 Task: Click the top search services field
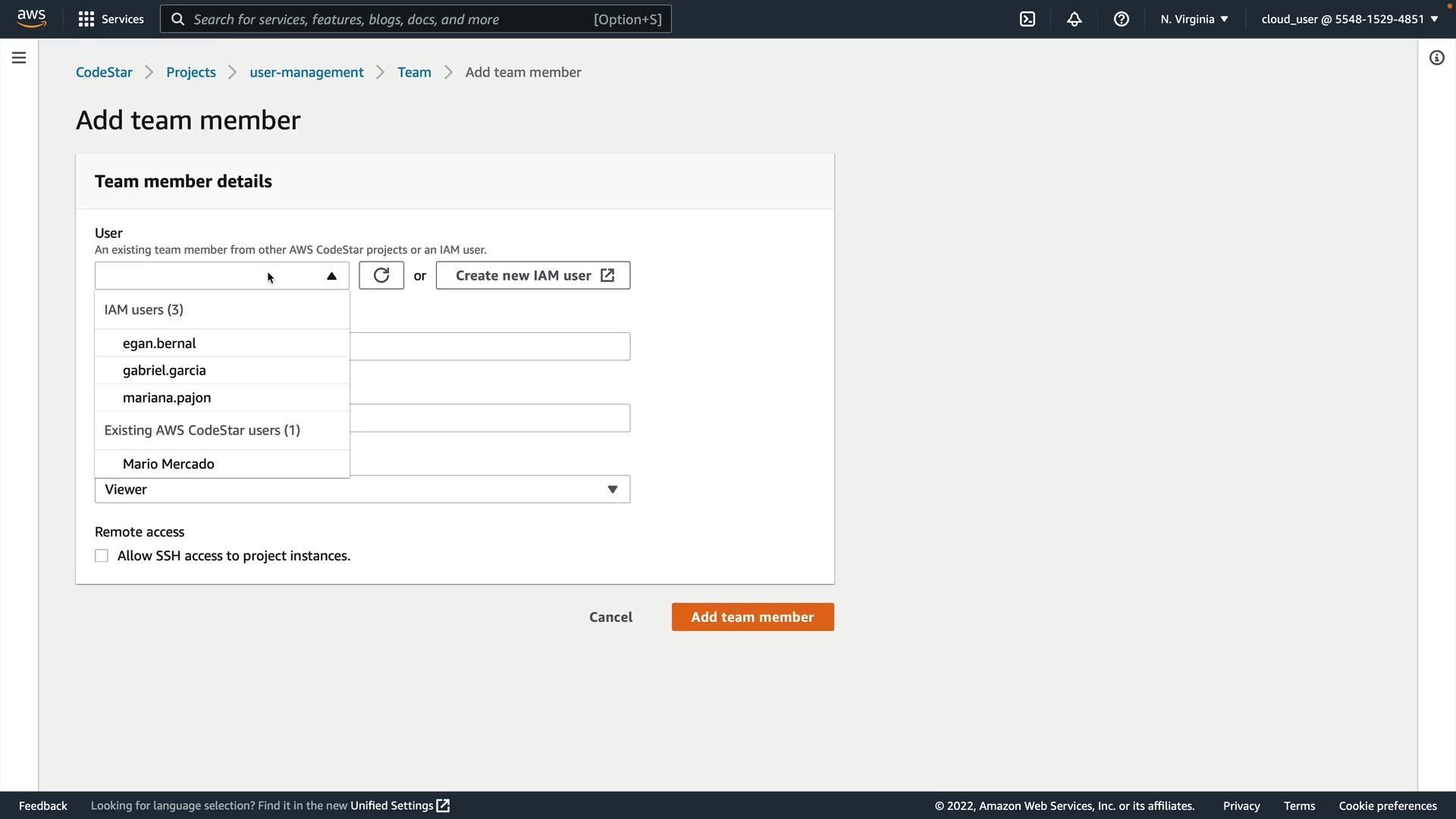pyautogui.click(x=391, y=19)
